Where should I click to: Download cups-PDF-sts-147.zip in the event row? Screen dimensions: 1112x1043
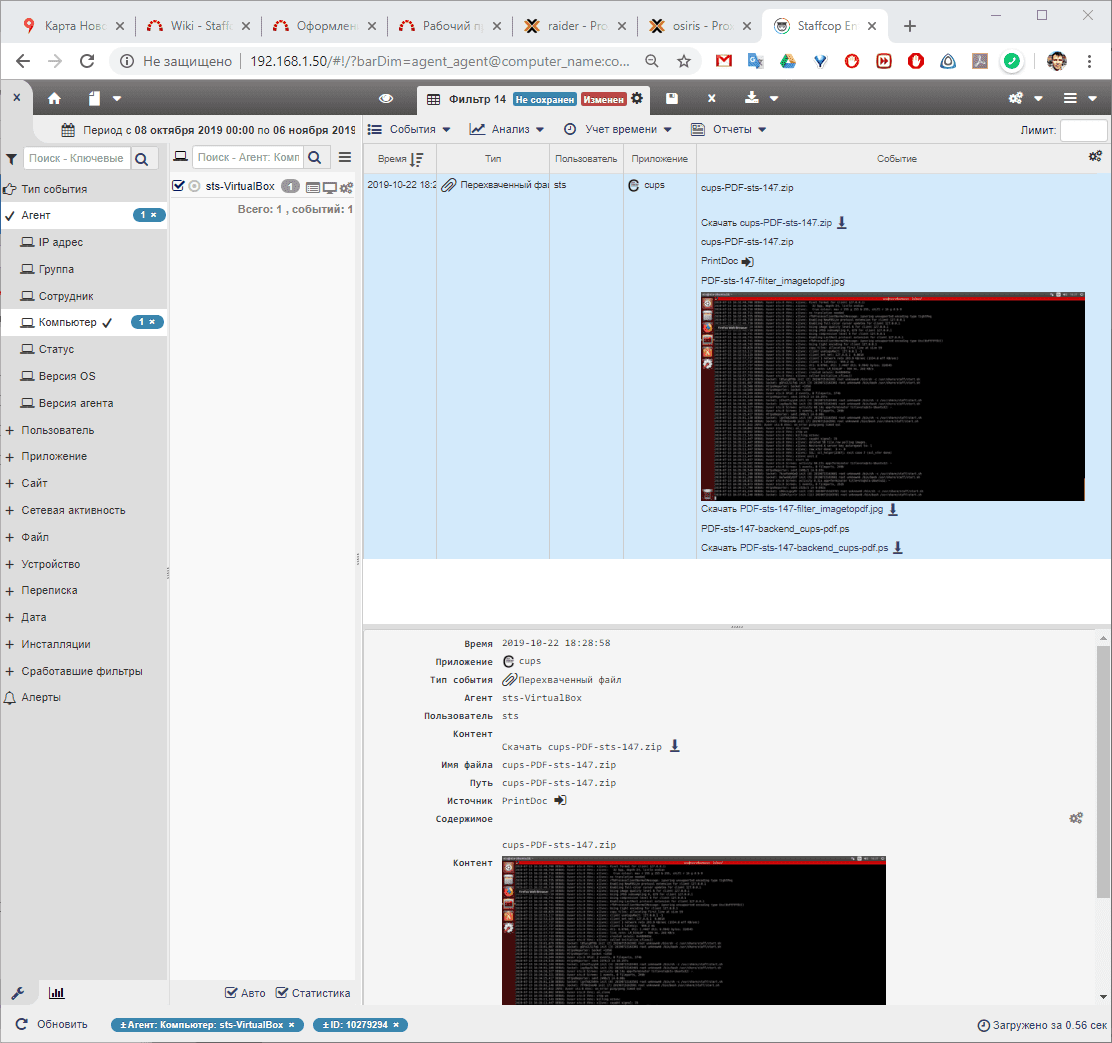tap(841, 223)
